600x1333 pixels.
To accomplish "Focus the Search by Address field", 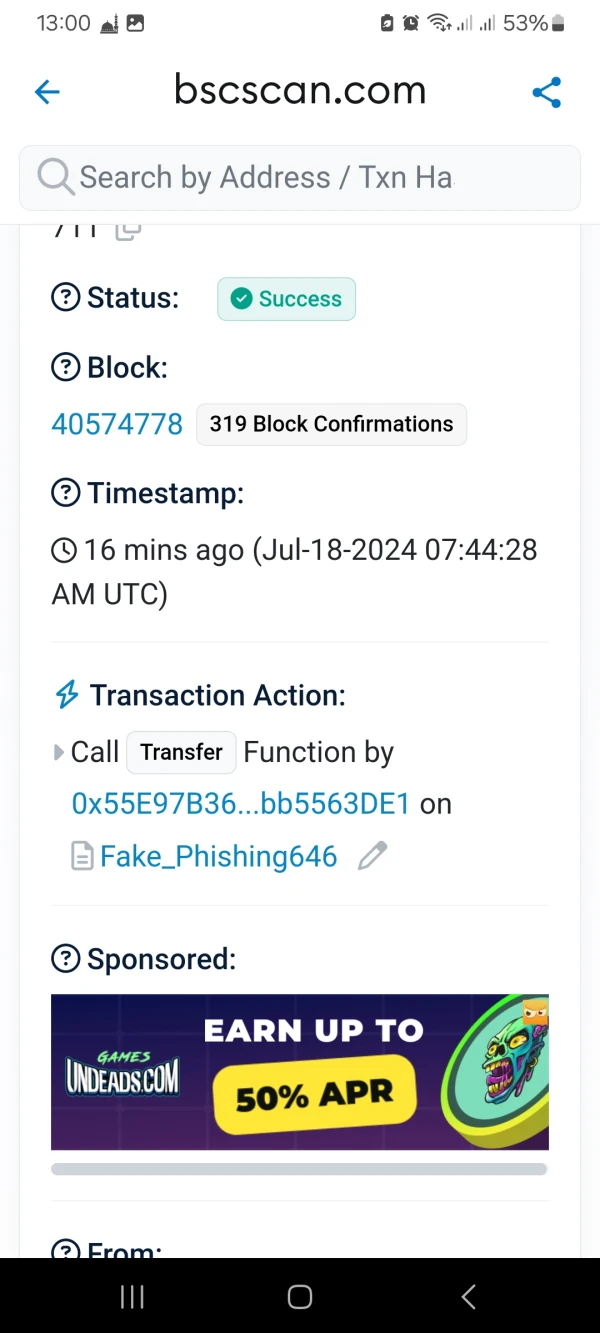I will (x=300, y=178).
